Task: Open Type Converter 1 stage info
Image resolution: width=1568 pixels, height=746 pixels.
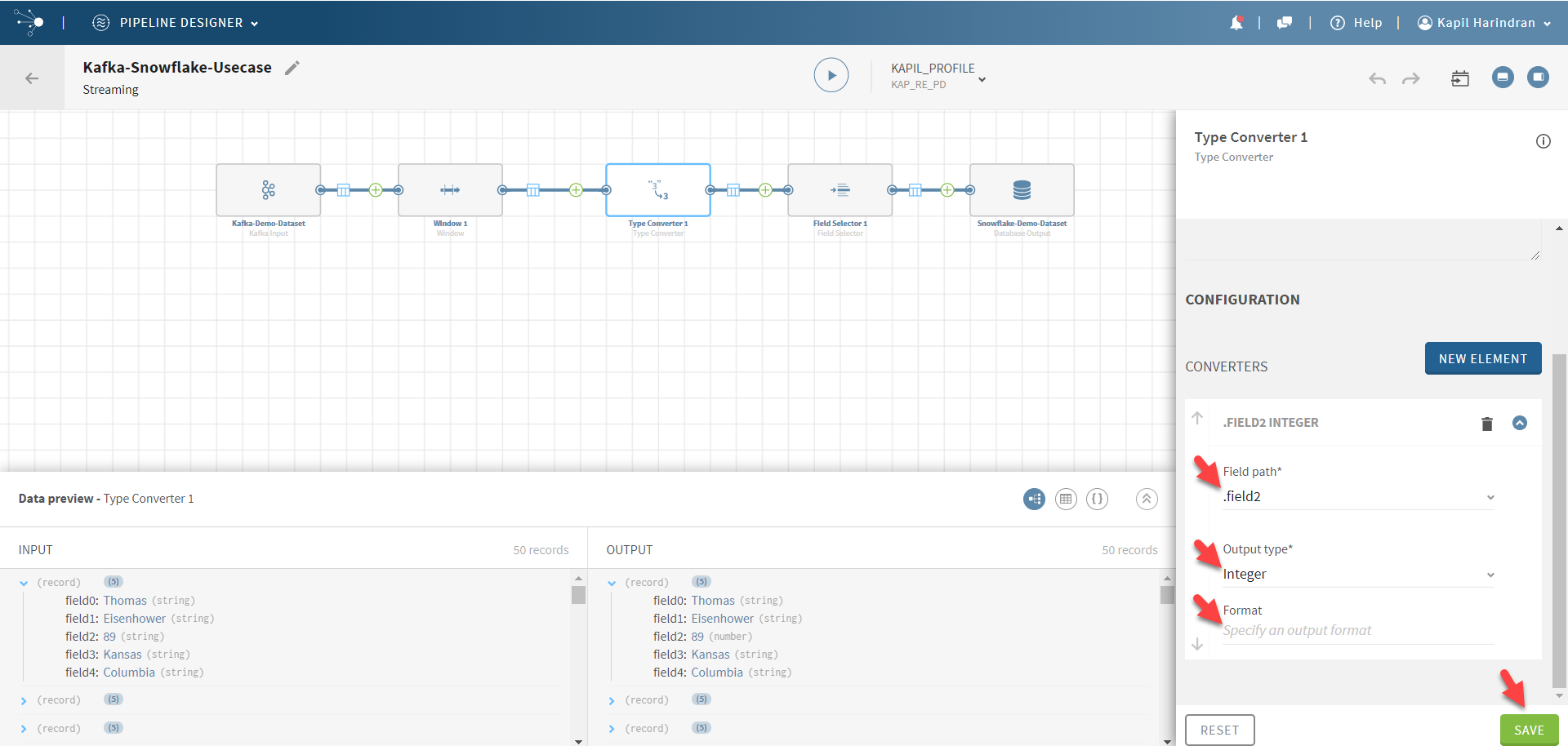Action: (1543, 140)
